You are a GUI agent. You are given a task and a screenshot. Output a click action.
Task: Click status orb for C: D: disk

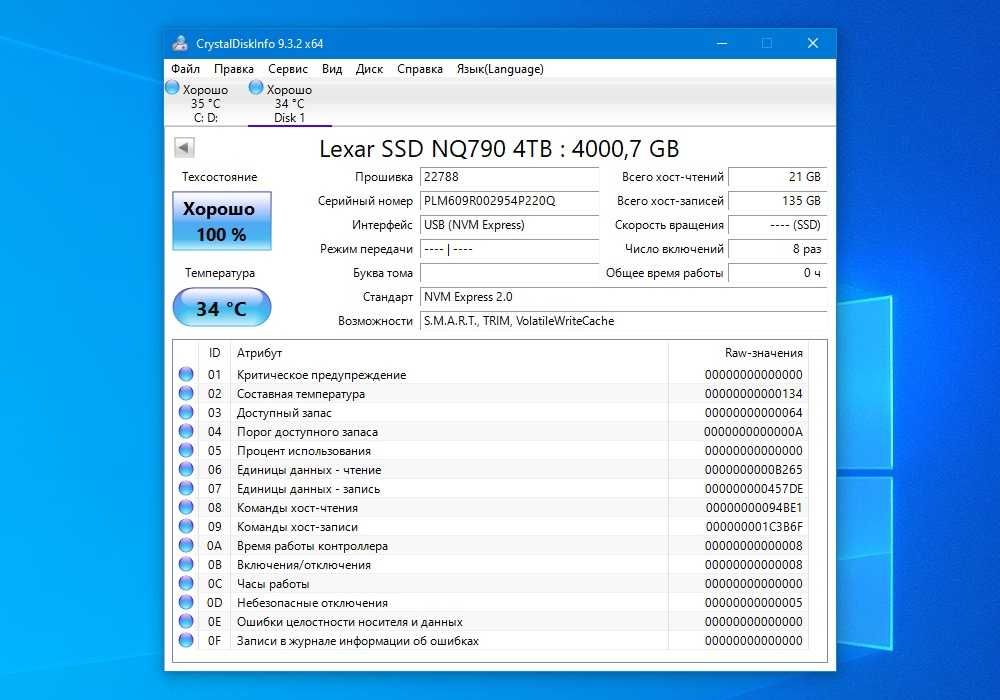click(x=172, y=88)
